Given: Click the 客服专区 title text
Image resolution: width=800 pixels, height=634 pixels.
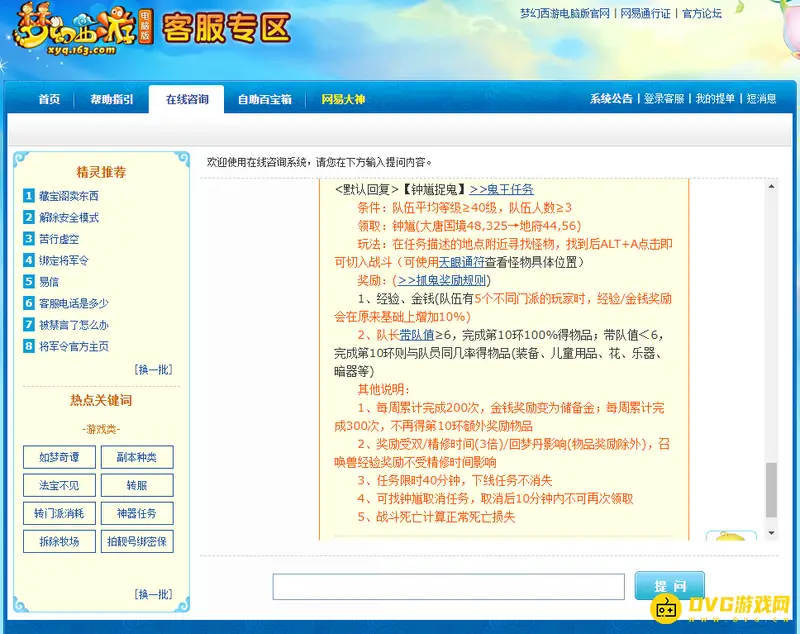Looking at the screenshot, I should [x=227, y=28].
